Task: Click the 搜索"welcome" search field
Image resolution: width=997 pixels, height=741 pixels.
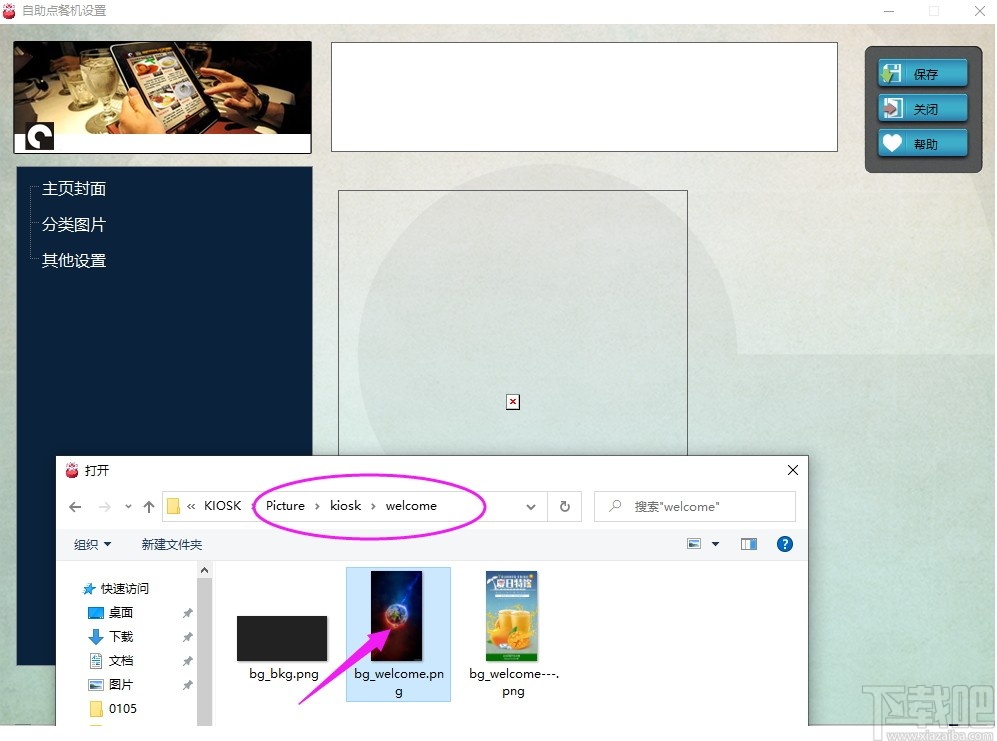Action: [x=694, y=507]
